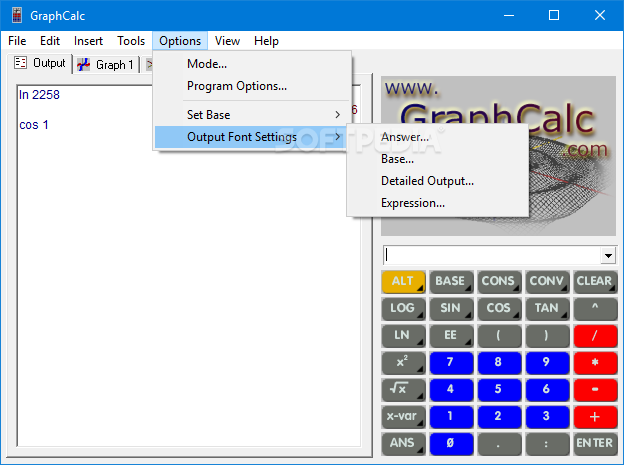The height and width of the screenshot is (465, 624).
Task: Click the red multiply key
Action: pyautogui.click(x=595, y=363)
